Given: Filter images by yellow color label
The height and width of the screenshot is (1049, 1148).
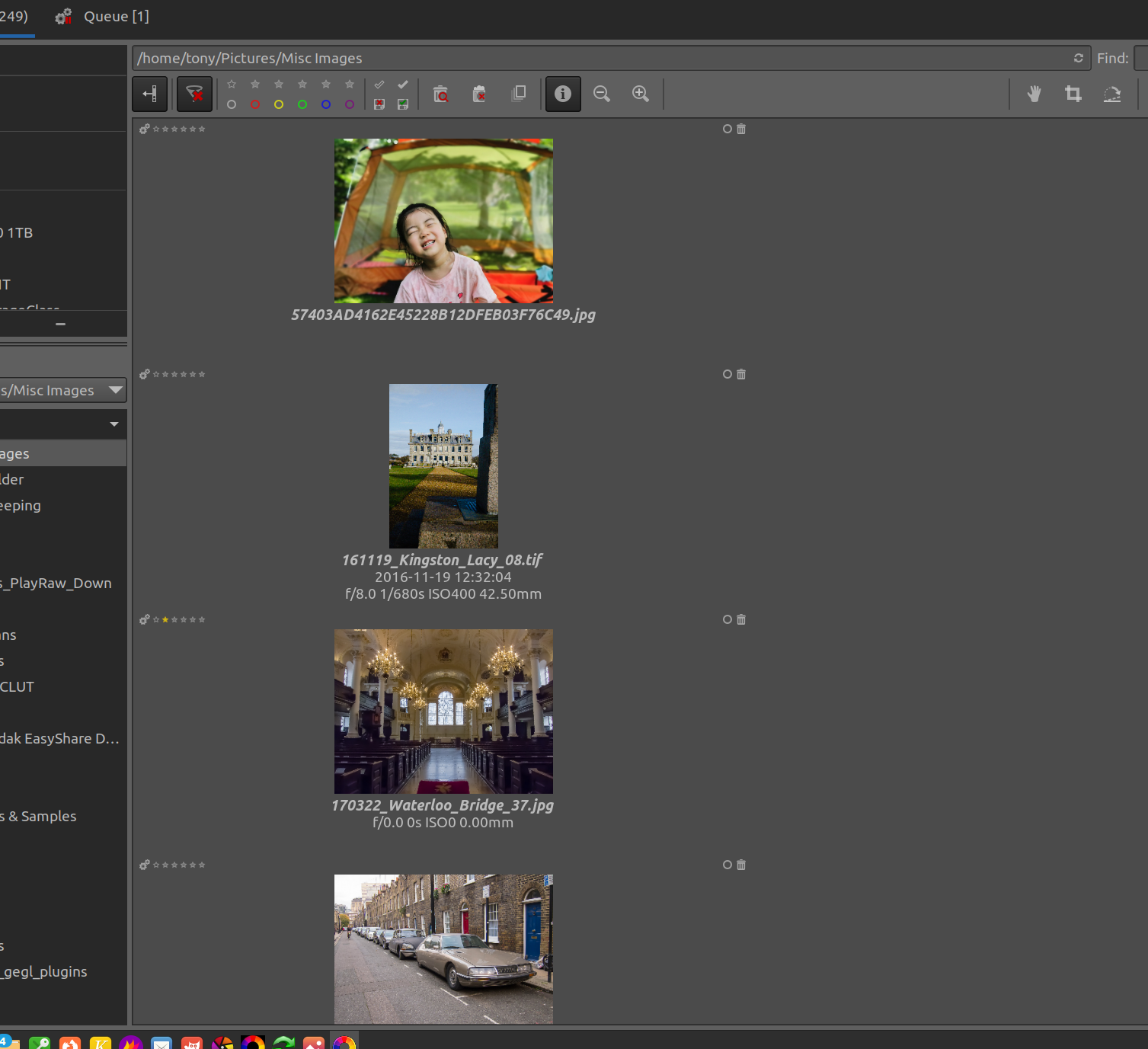Looking at the screenshot, I should coord(278,104).
